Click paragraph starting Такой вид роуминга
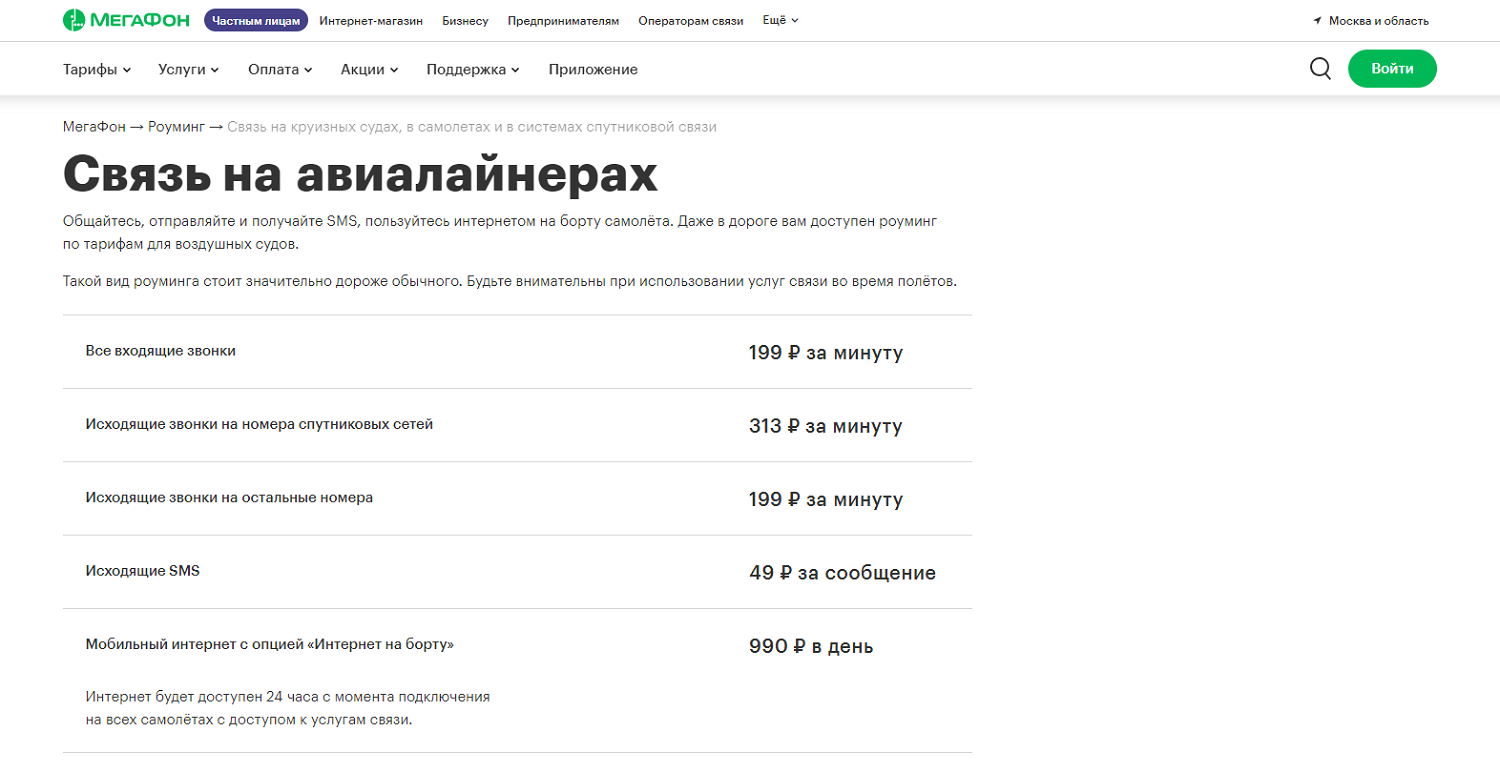Image resolution: width=1500 pixels, height=772 pixels. point(510,281)
